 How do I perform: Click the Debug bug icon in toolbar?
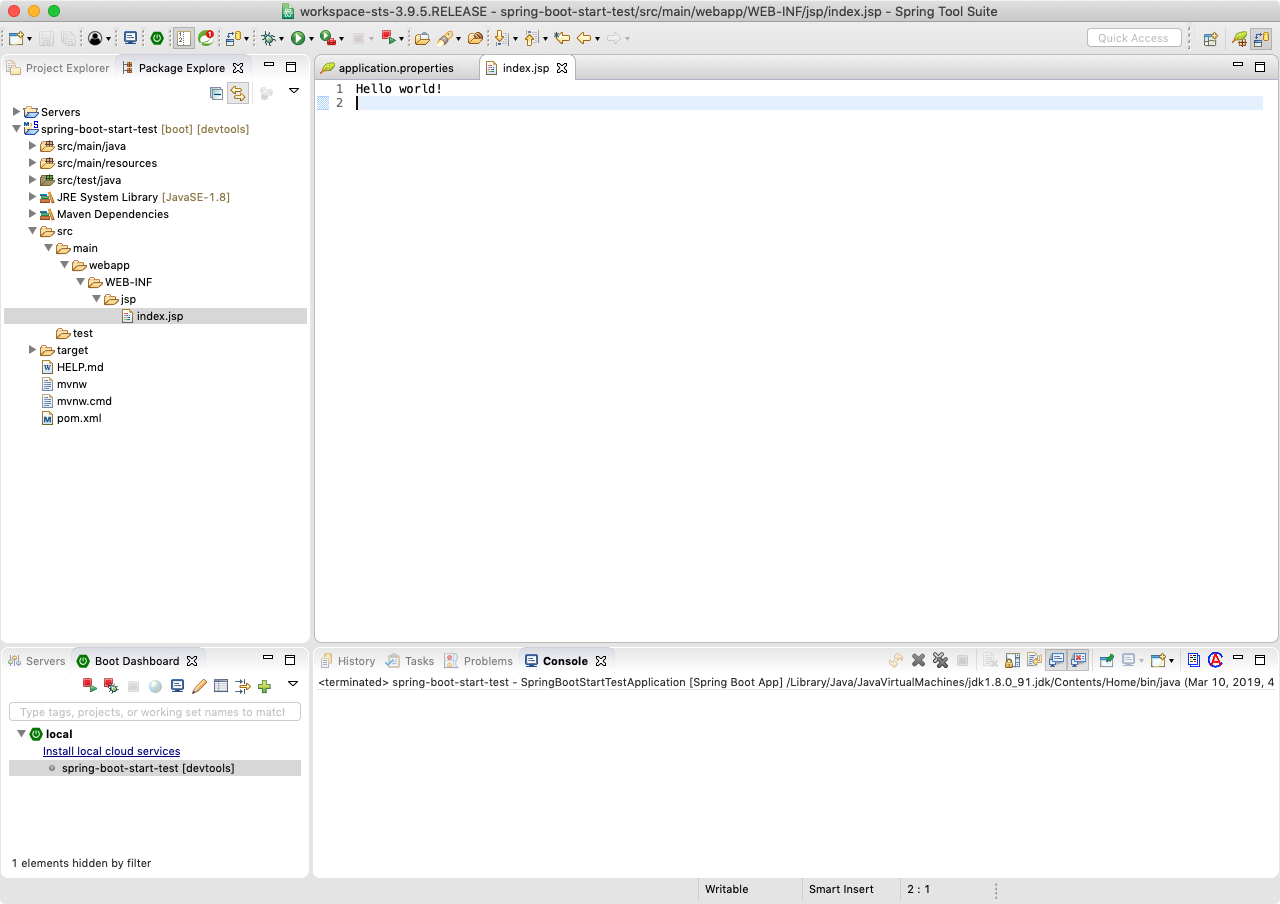(268, 38)
